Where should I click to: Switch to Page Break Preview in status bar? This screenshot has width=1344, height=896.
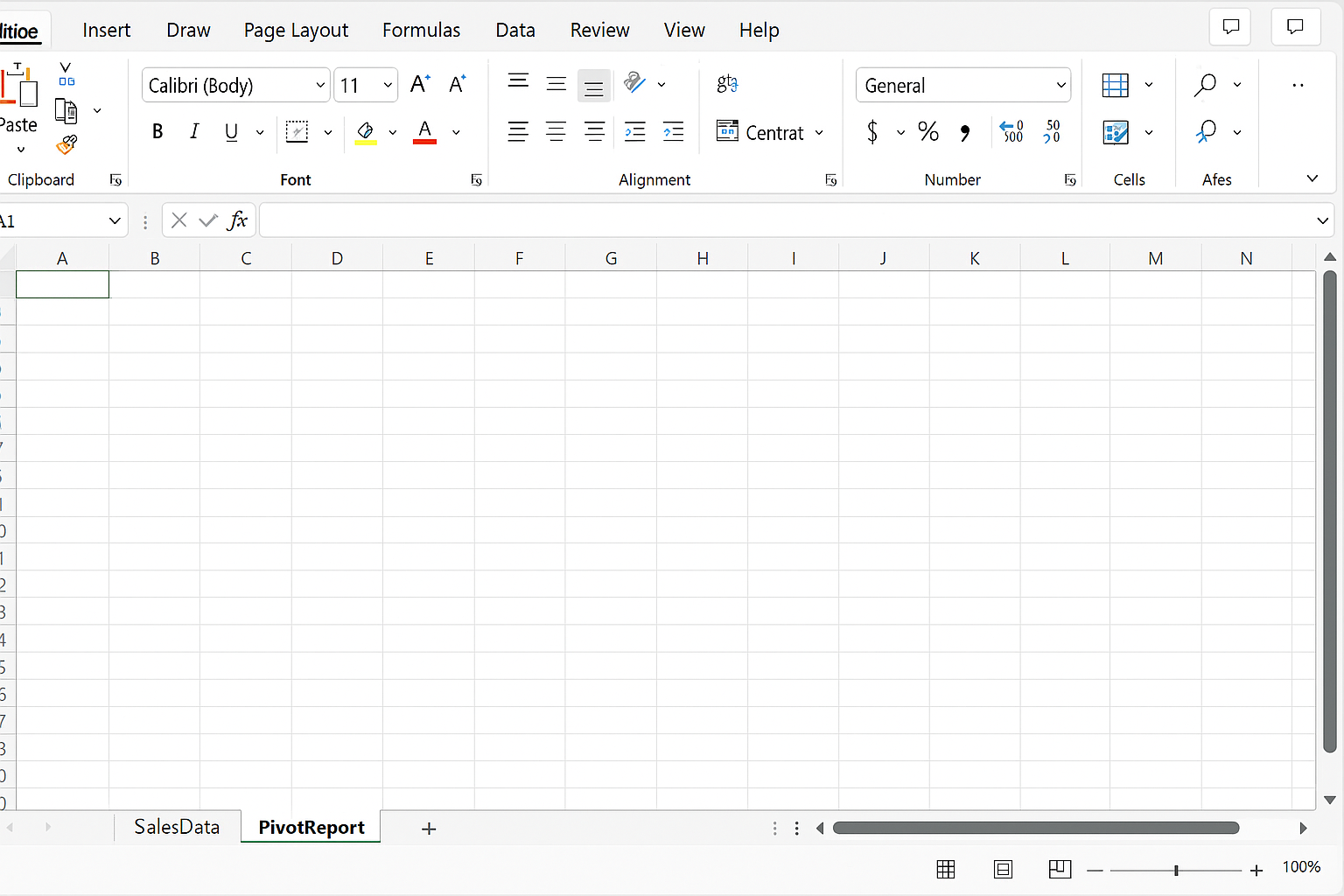[x=1060, y=869]
